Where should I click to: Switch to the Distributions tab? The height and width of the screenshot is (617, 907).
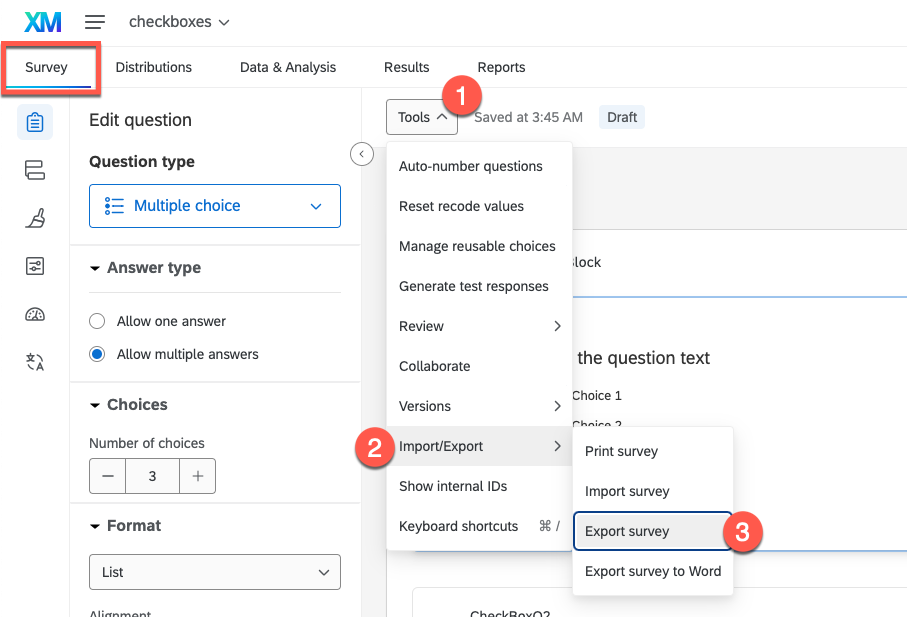(x=154, y=67)
